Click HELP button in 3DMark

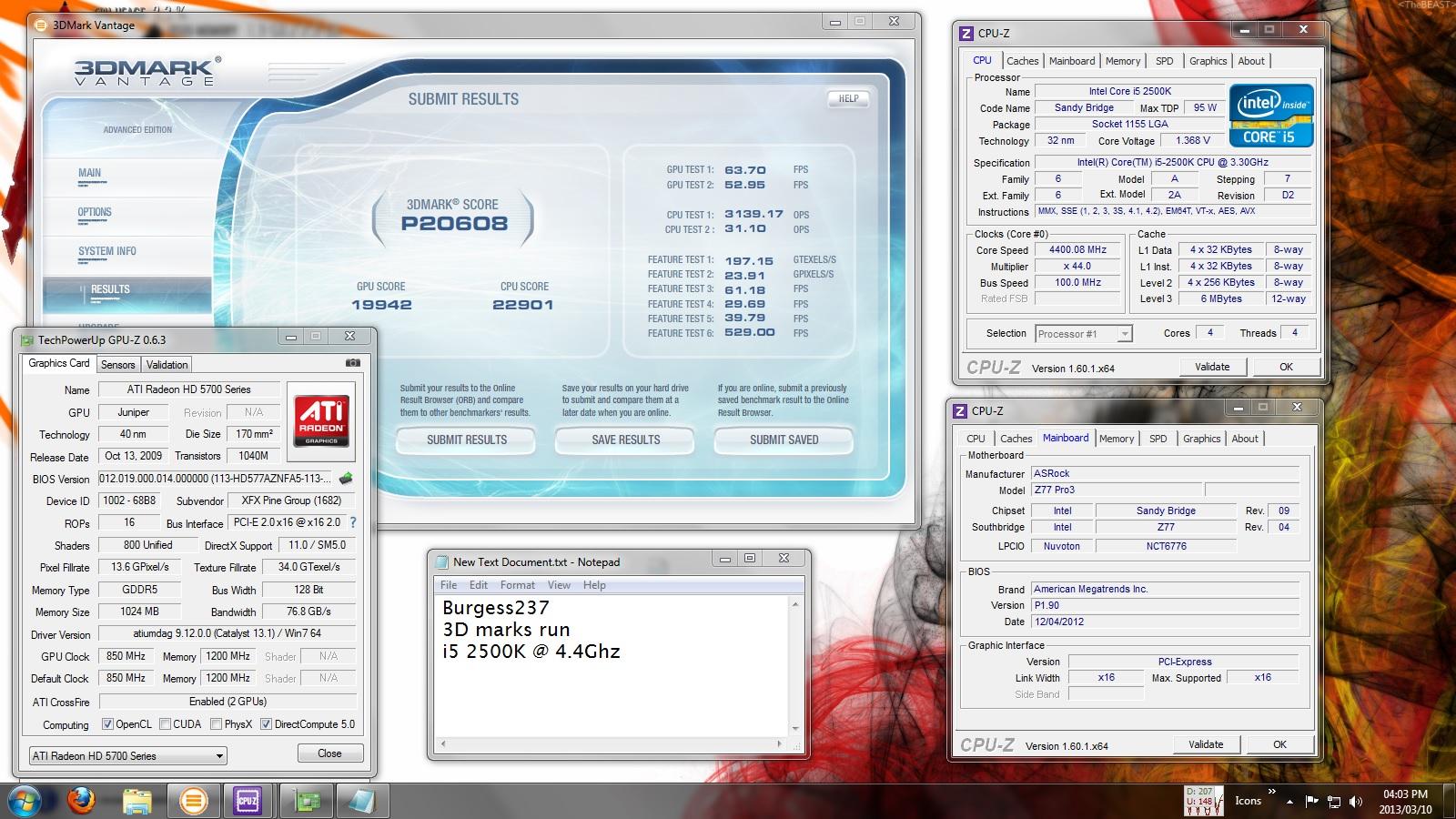[x=849, y=98]
